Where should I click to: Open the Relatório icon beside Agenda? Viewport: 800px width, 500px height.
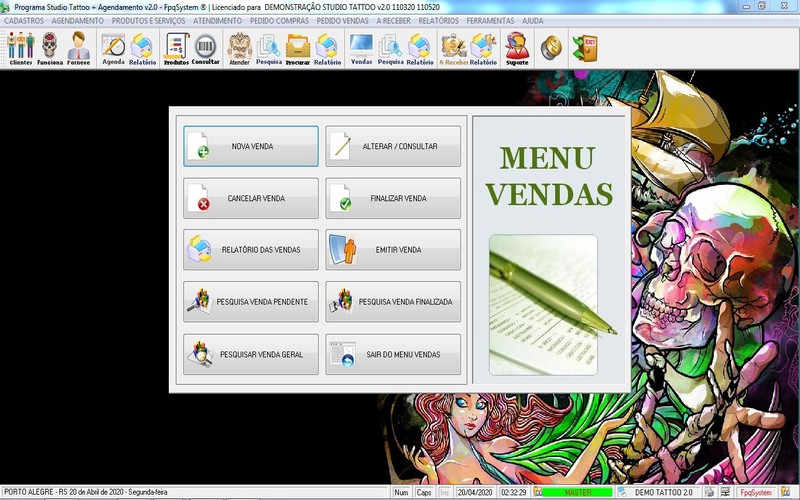(x=142, y=48)
